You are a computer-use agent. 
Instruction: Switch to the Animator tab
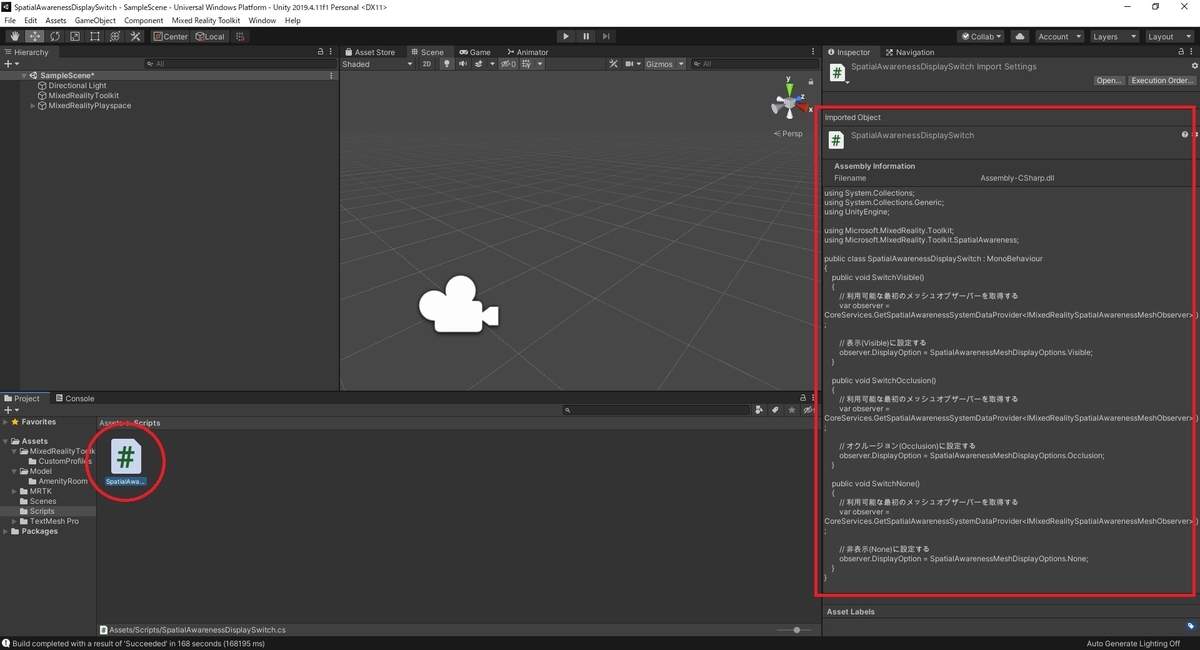click(x=527, y=52)
